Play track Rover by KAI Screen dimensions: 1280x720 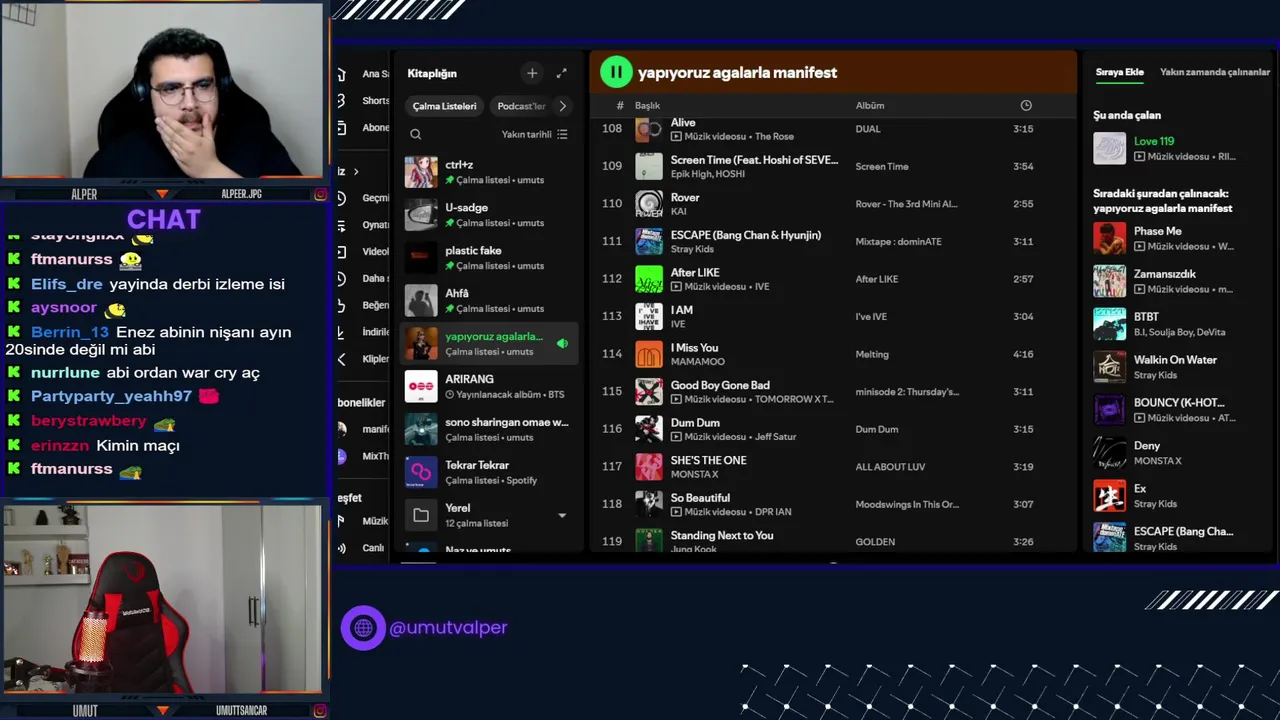point(832,204)
